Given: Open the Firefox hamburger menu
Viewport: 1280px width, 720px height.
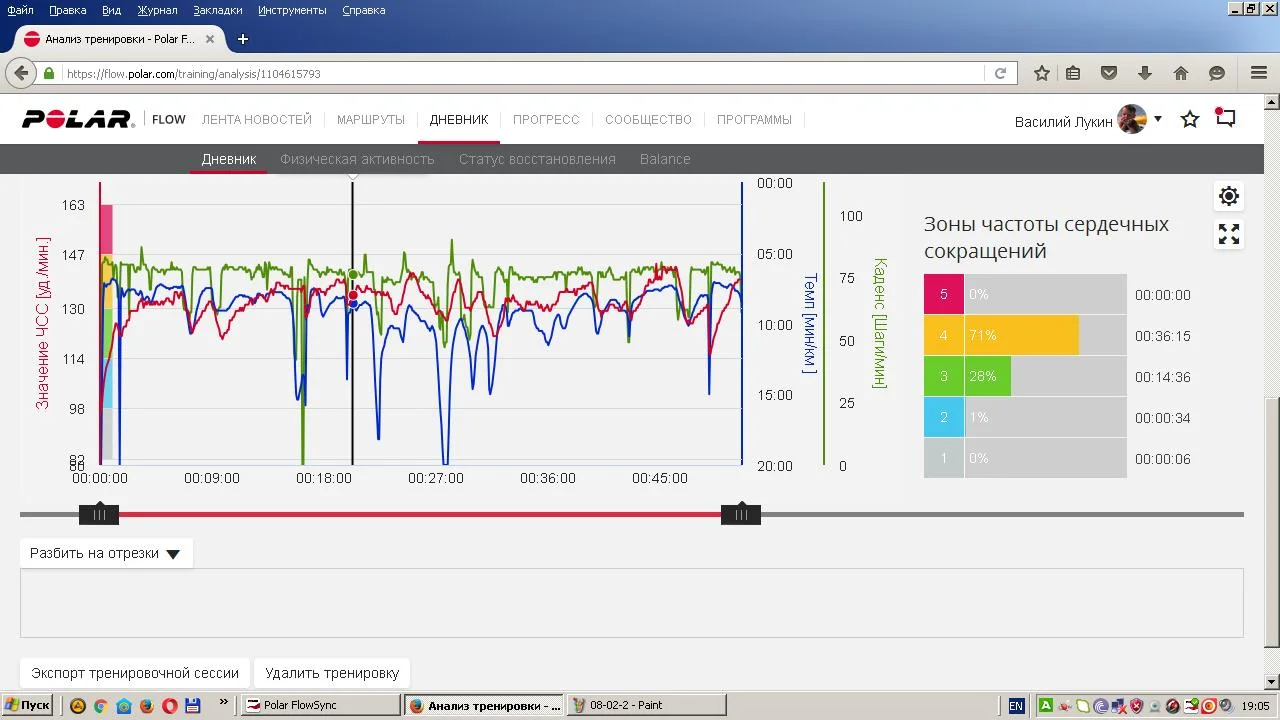Looking at the screenshot, I should [1259, 73].
